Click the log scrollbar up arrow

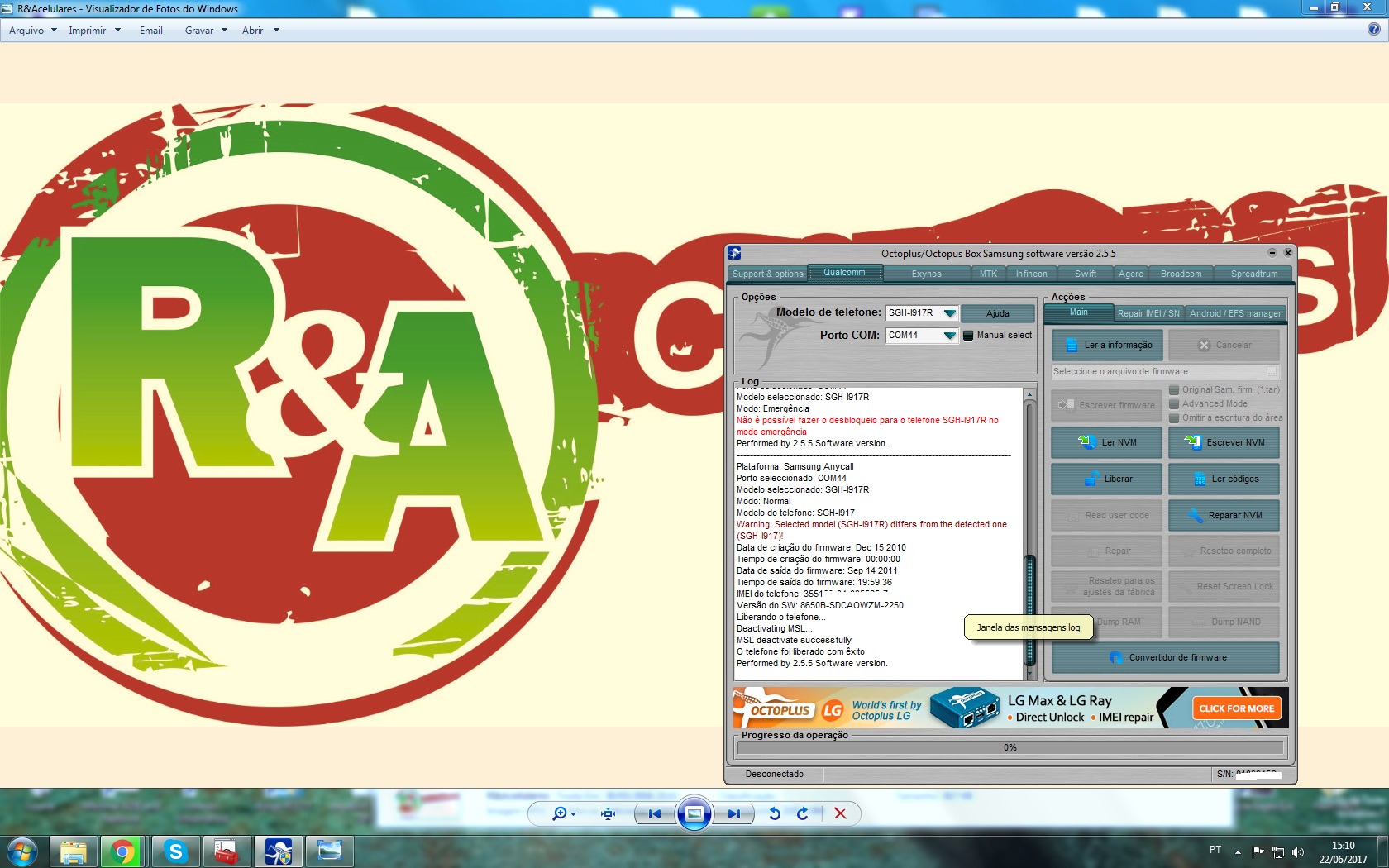point(1029,394)
